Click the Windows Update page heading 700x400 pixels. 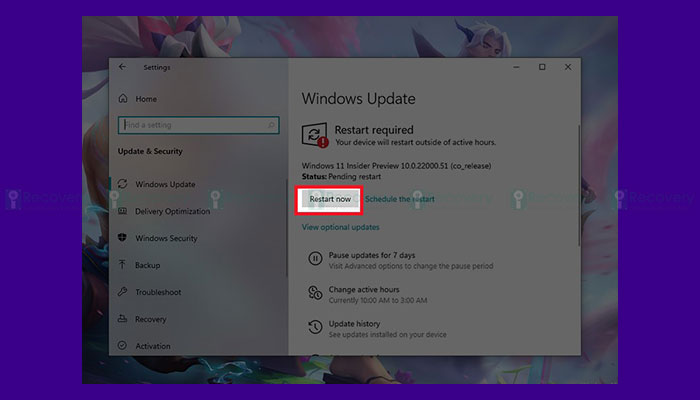point(358,99)
